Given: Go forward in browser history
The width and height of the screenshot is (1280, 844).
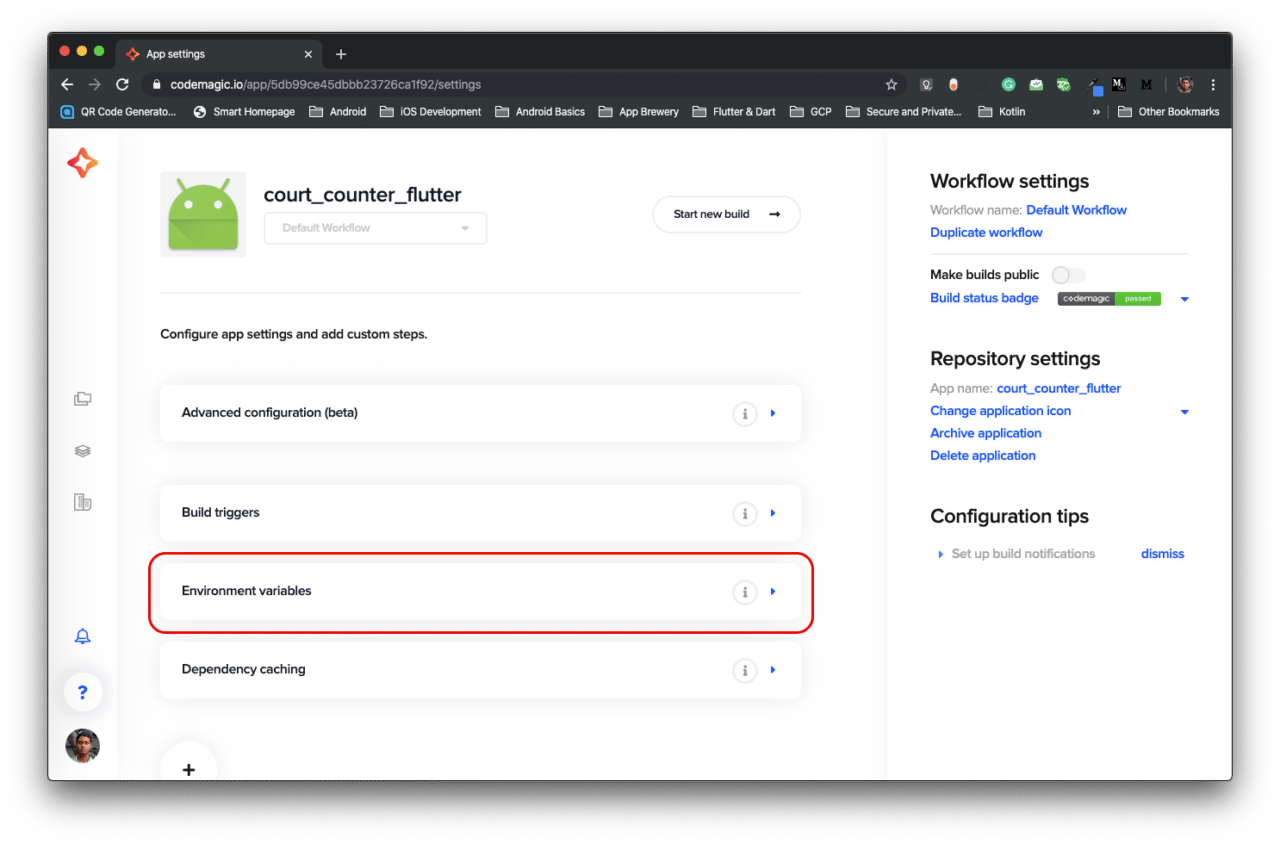Looking at the screenshot, I should click(x=95, y=85).
